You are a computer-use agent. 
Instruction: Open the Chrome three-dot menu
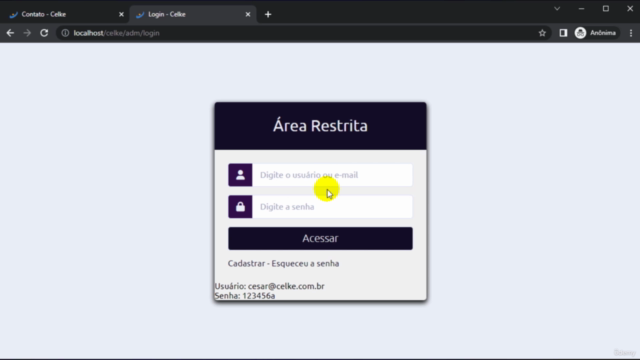631,33
